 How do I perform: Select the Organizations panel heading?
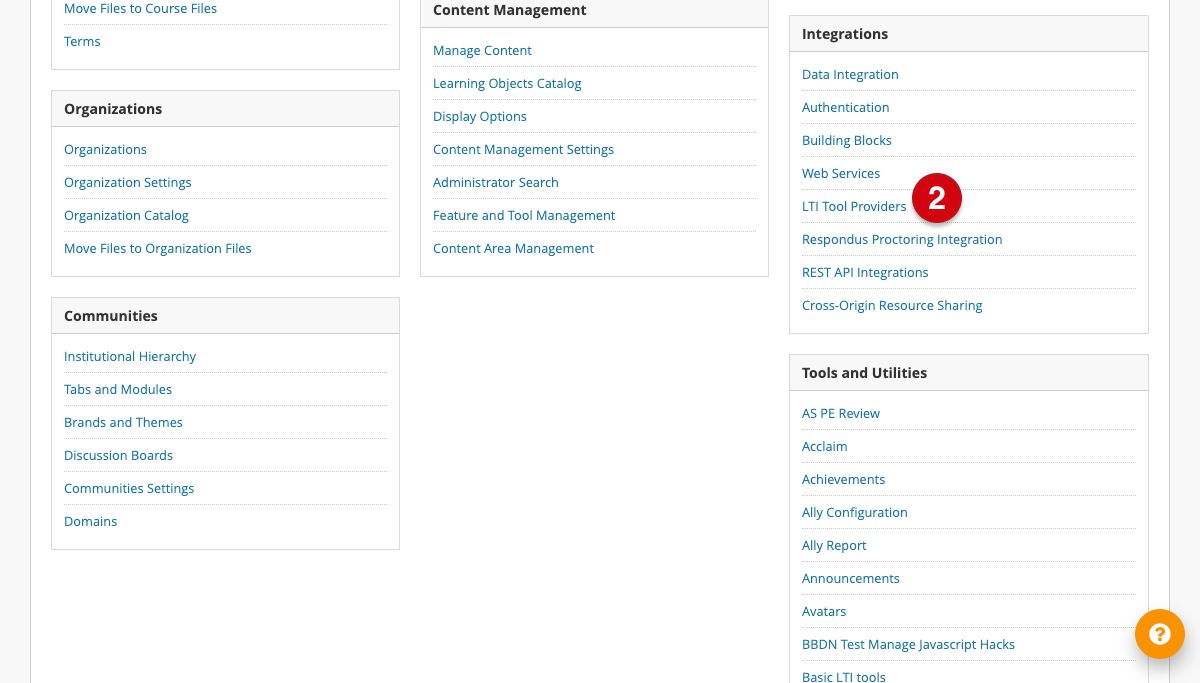(113, 108)
